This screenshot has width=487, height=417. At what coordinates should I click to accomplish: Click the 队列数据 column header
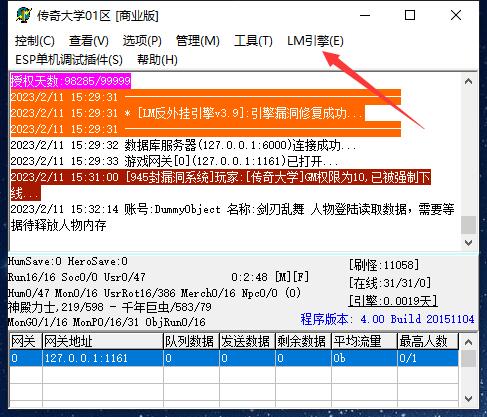click(x=191, y=341)
